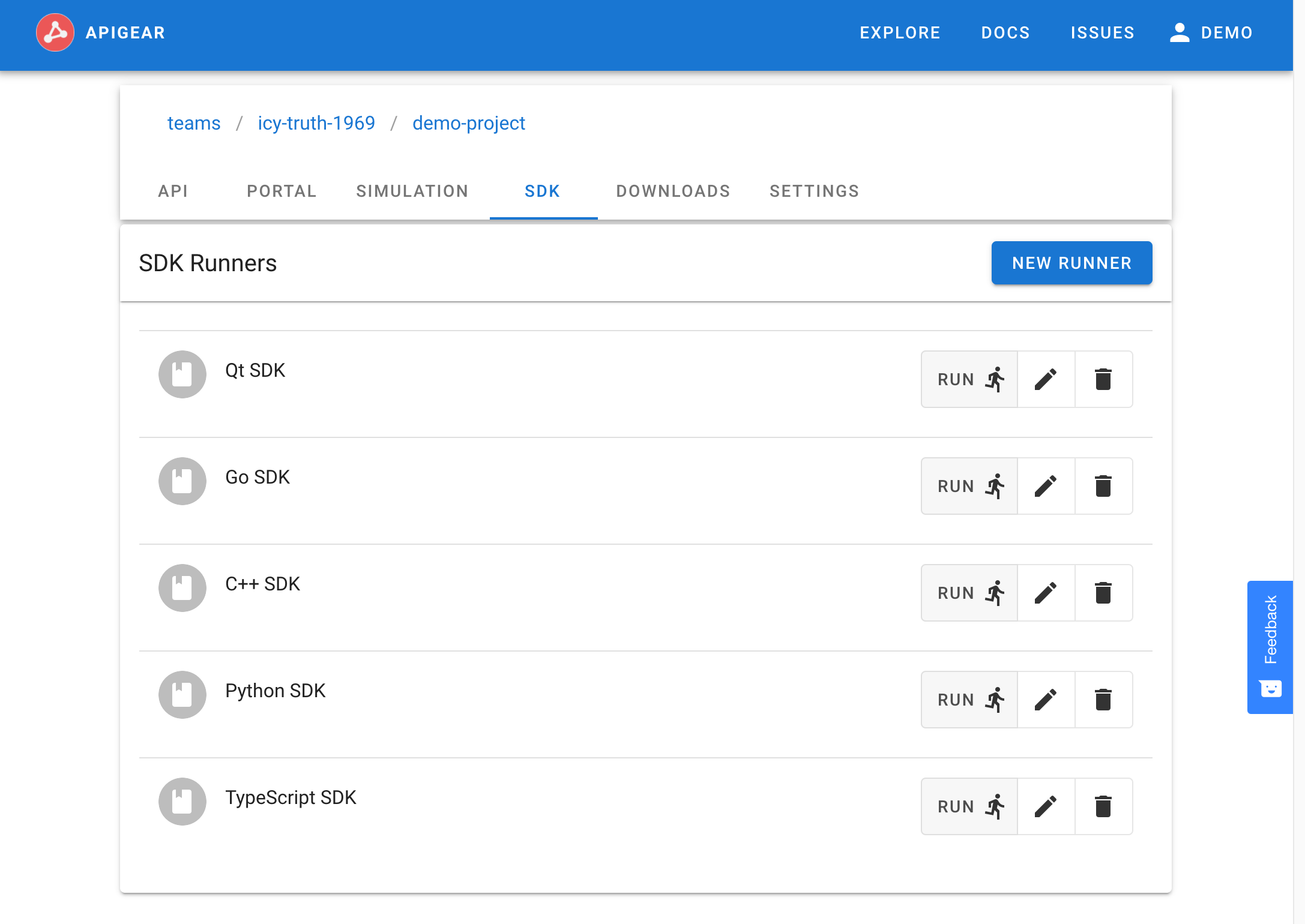Create a NEW RUNNER

(1071, 262)
